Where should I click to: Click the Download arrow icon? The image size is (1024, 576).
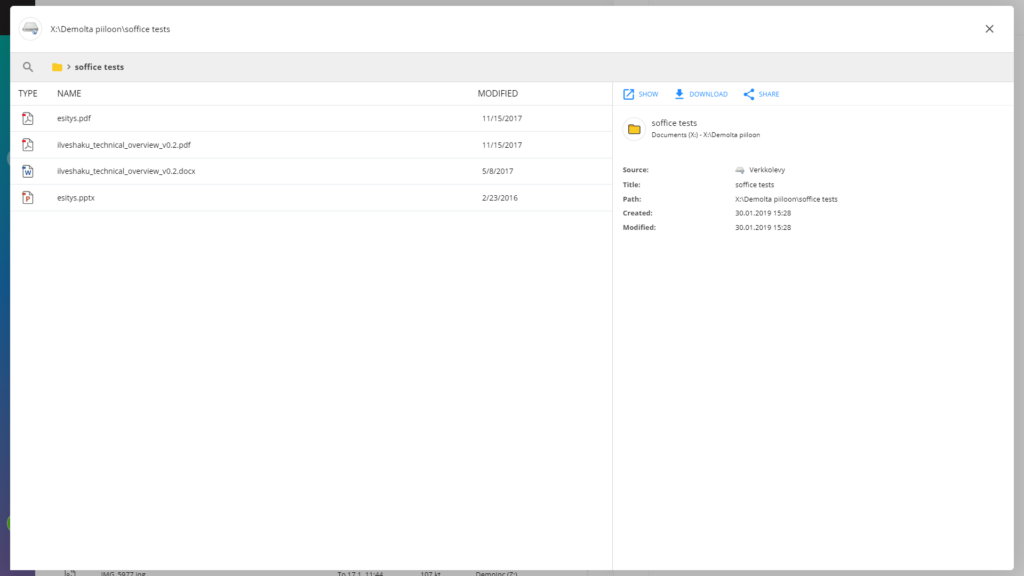[679, 94]
